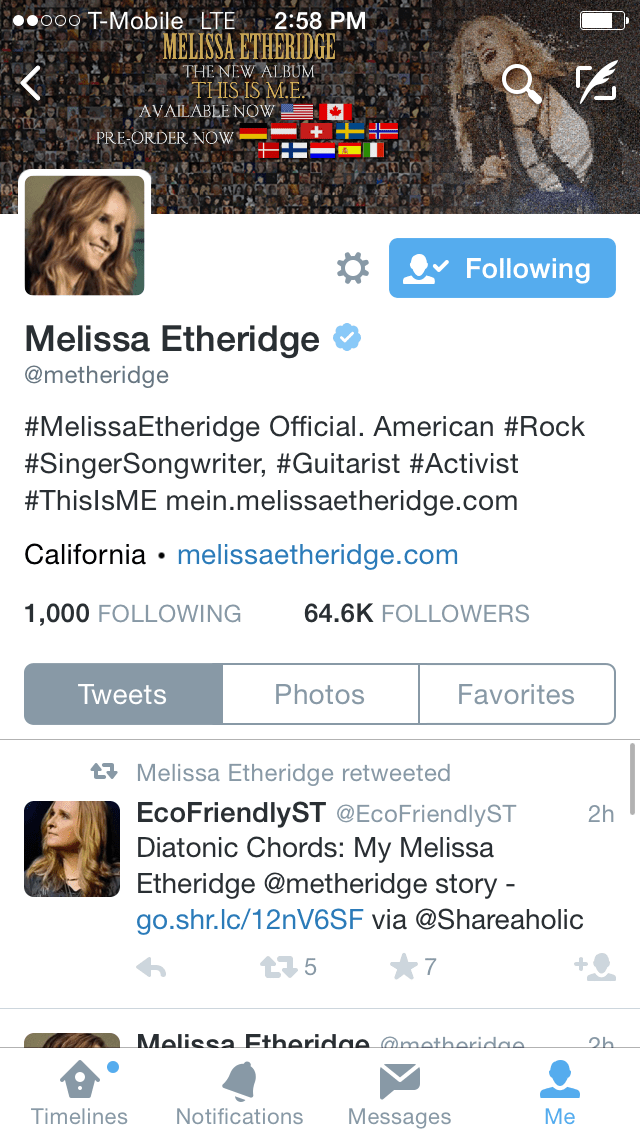Toggle the Following button
The image size is (640, 1136).
(x=502, y=268)
